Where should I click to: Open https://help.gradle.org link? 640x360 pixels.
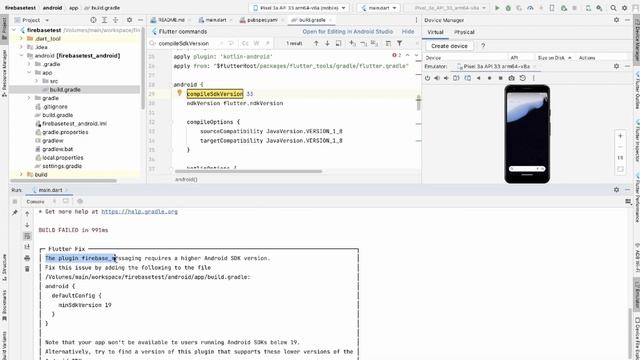(x=139, y=211)
